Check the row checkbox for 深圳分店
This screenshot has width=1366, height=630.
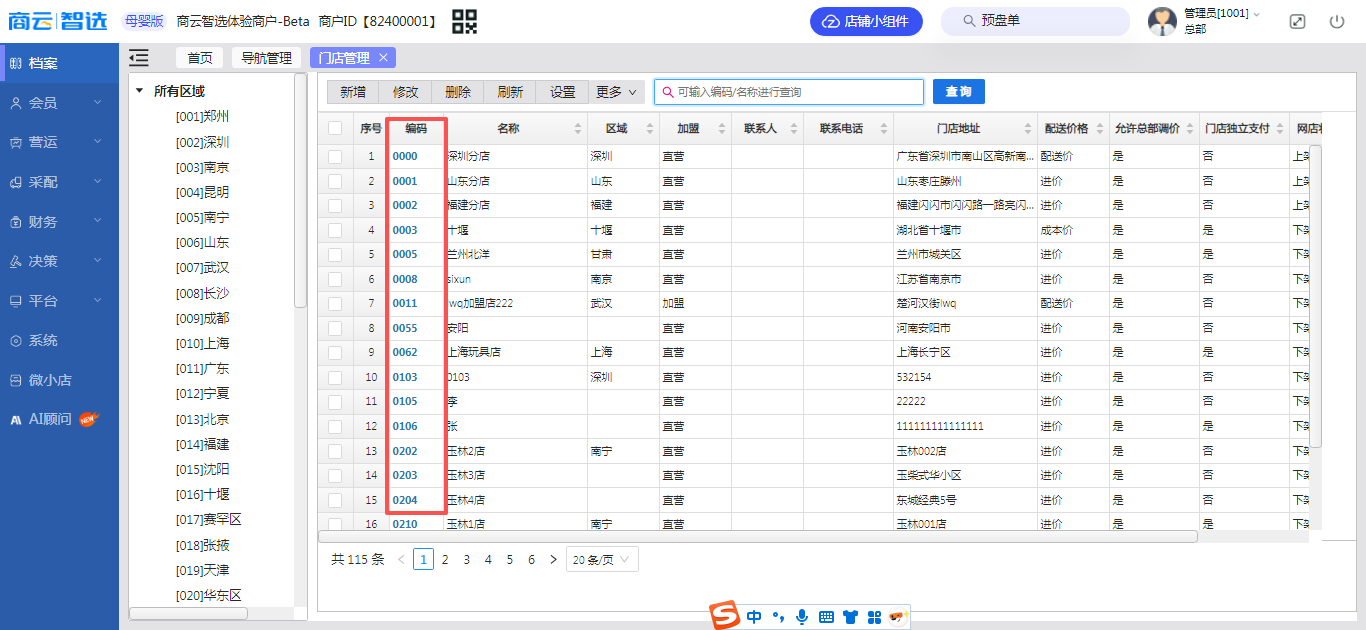click(x=335, y=157)
